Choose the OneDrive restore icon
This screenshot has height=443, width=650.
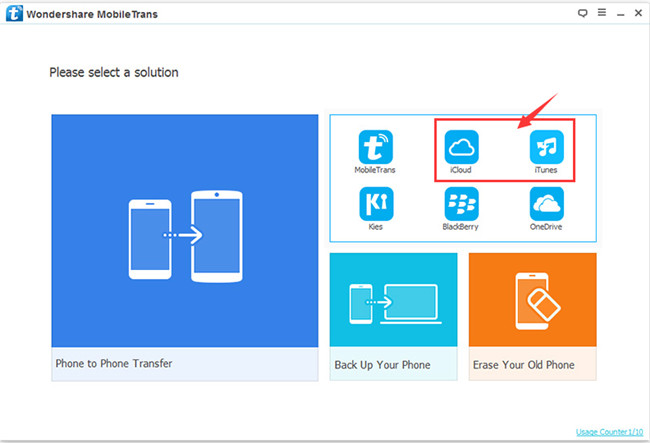[546, 204]
